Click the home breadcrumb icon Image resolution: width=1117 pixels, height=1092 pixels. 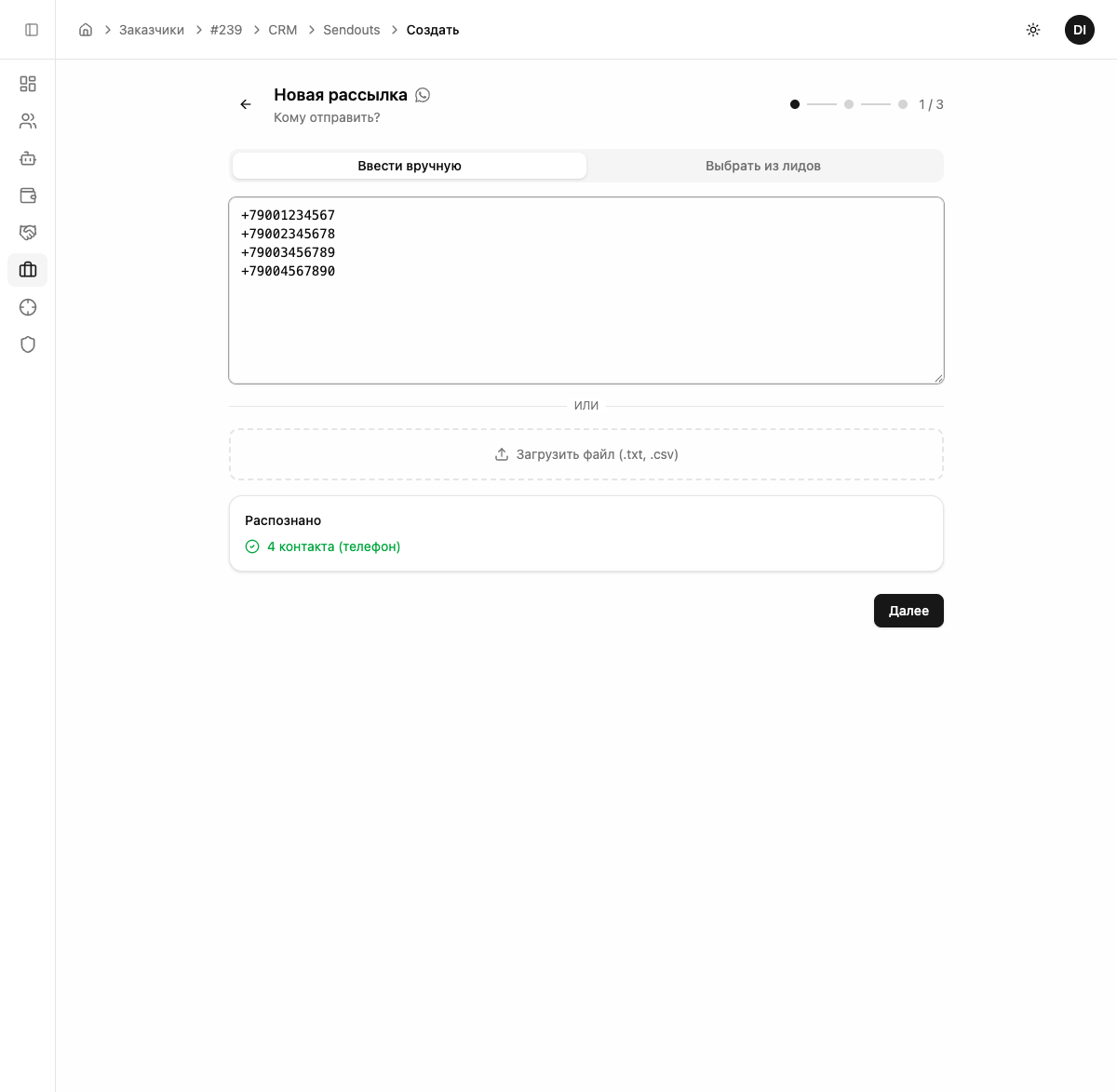[x=86, y=30]
